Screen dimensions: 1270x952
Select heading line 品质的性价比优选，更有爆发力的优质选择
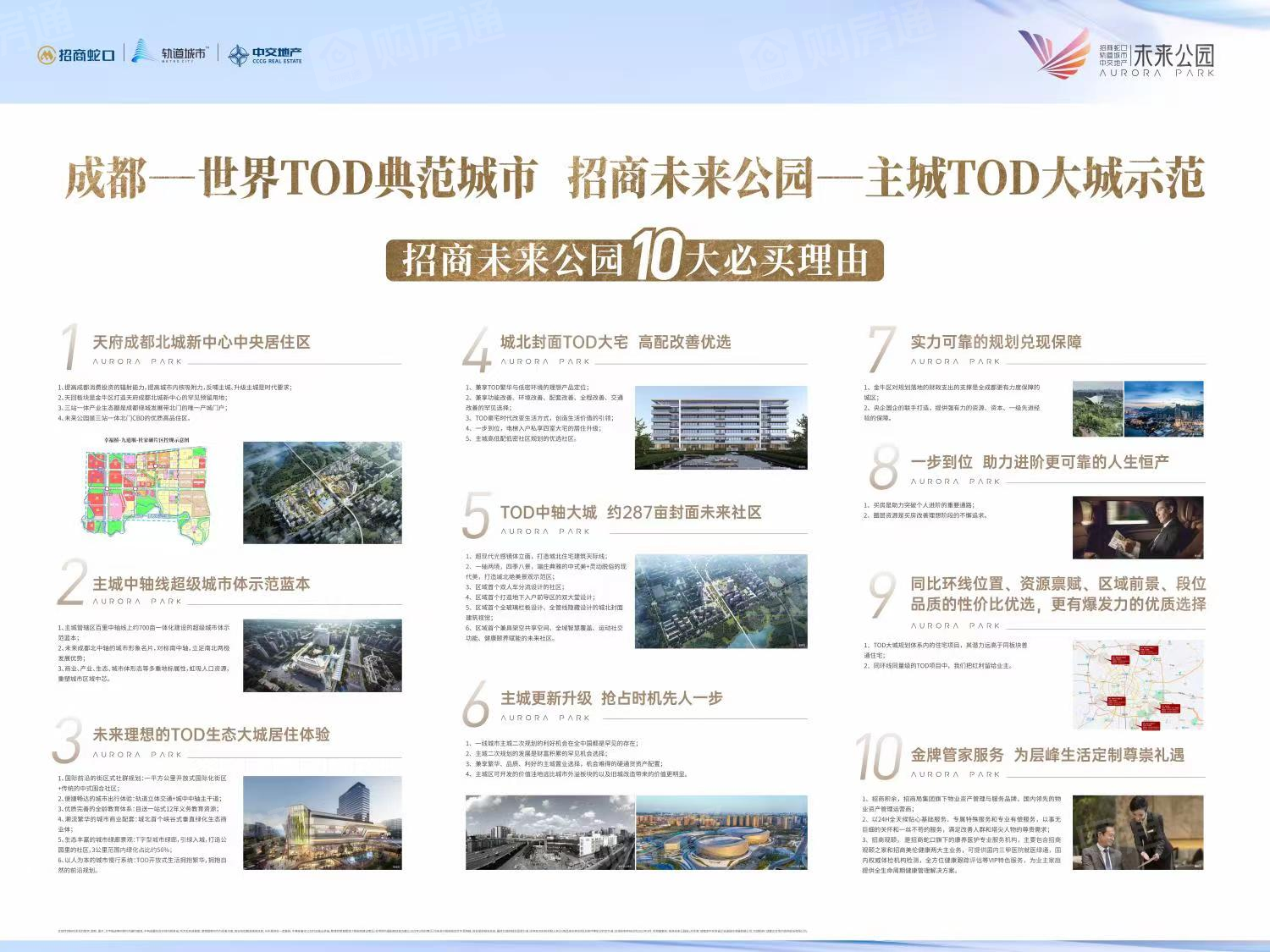1058,604
